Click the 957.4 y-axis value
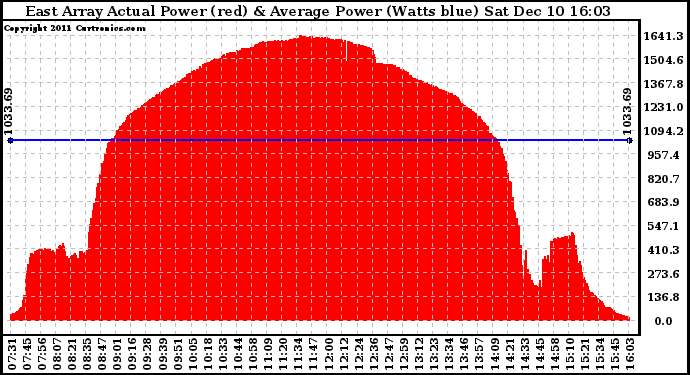The width and height of the screenshot is (690, 375). 664,155
